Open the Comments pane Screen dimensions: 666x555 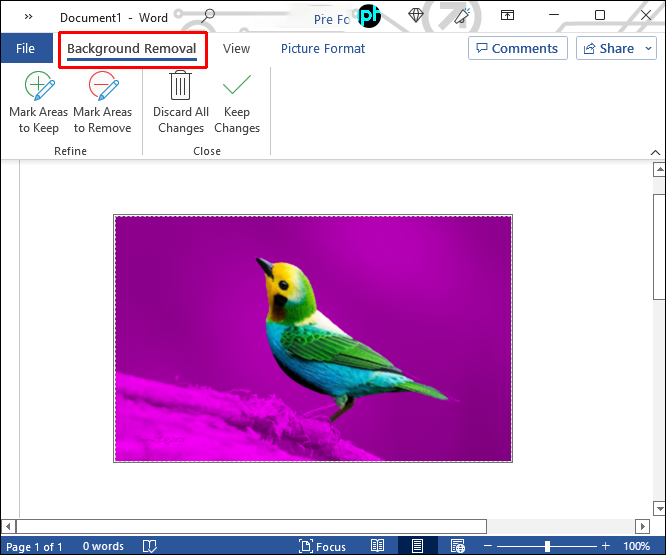click(517, 48)
